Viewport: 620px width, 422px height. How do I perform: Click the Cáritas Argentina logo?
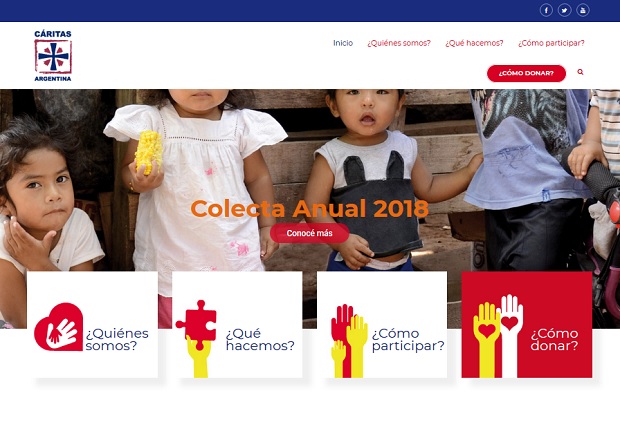[x=53, y=56]
